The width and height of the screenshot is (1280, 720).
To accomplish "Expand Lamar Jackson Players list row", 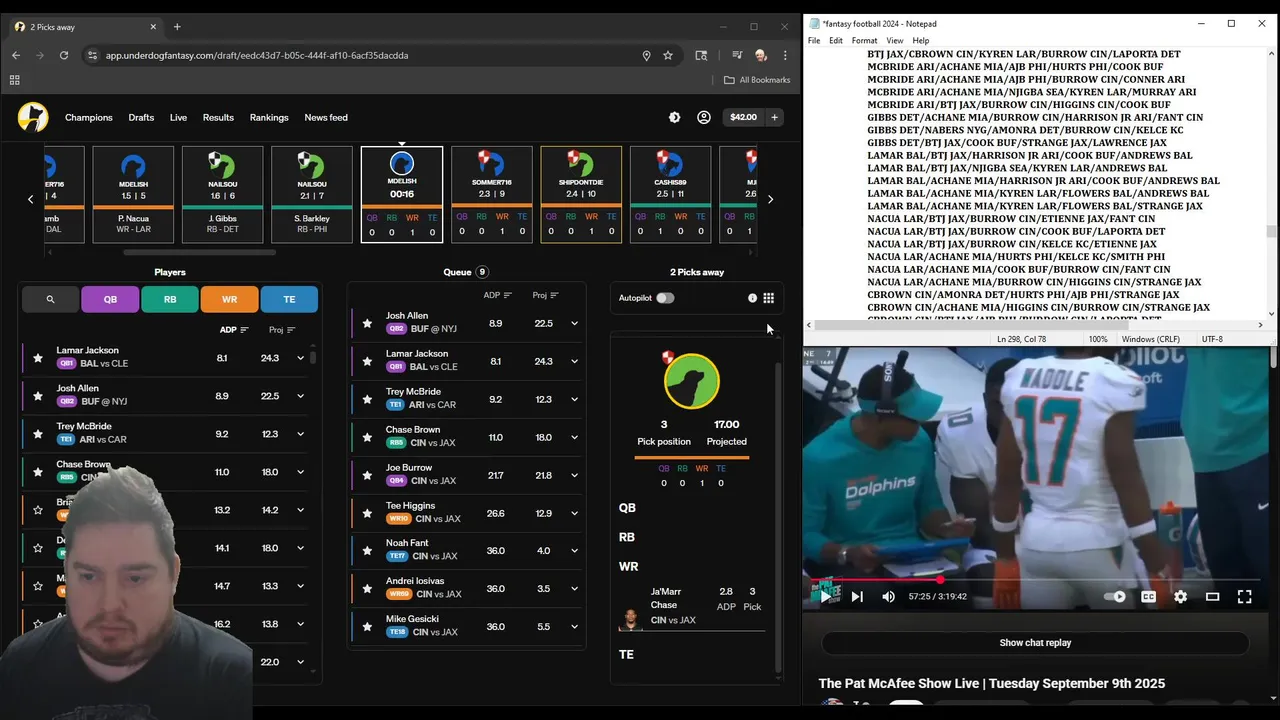I will [x=300, y=358].
